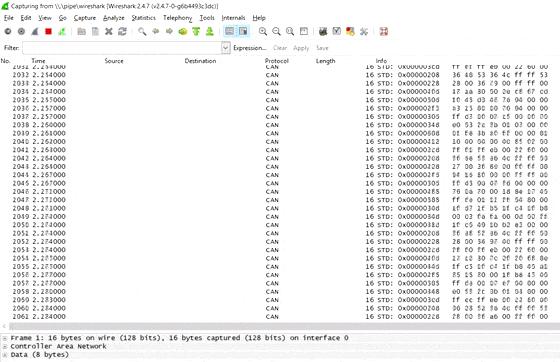Toggle auto scroll in live capture
The height and width of the screenshot is (362, 560).
tap(243, 31)
